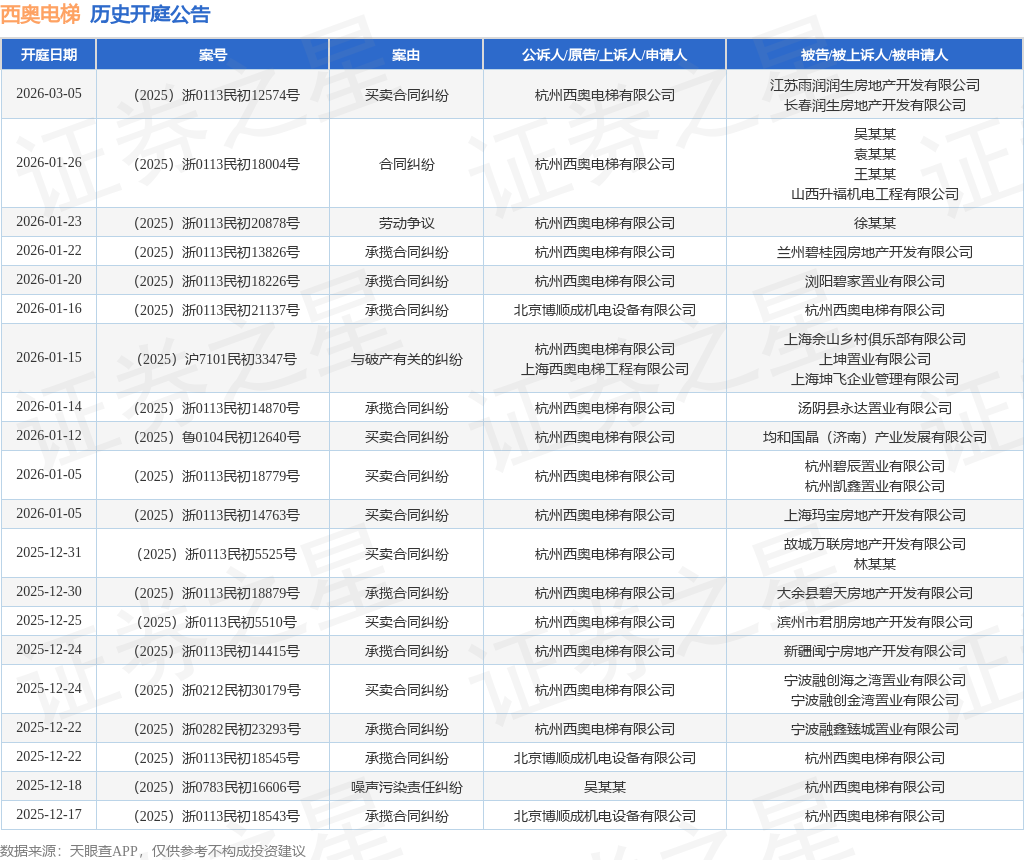Select the 案由 column header
1024x860 pixels.
click(406, 55)
